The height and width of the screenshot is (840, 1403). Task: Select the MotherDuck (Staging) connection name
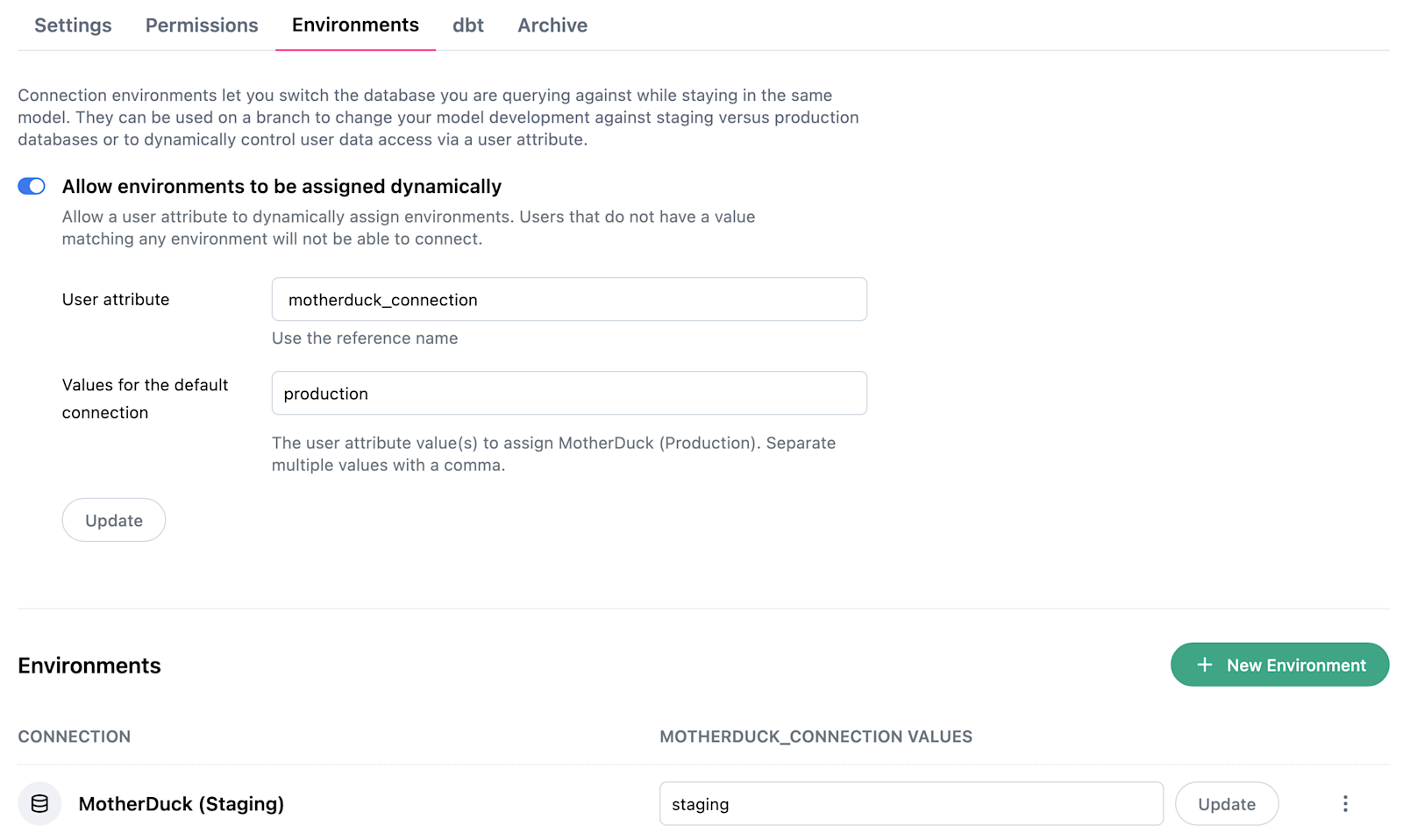click(x=182, y=804)
